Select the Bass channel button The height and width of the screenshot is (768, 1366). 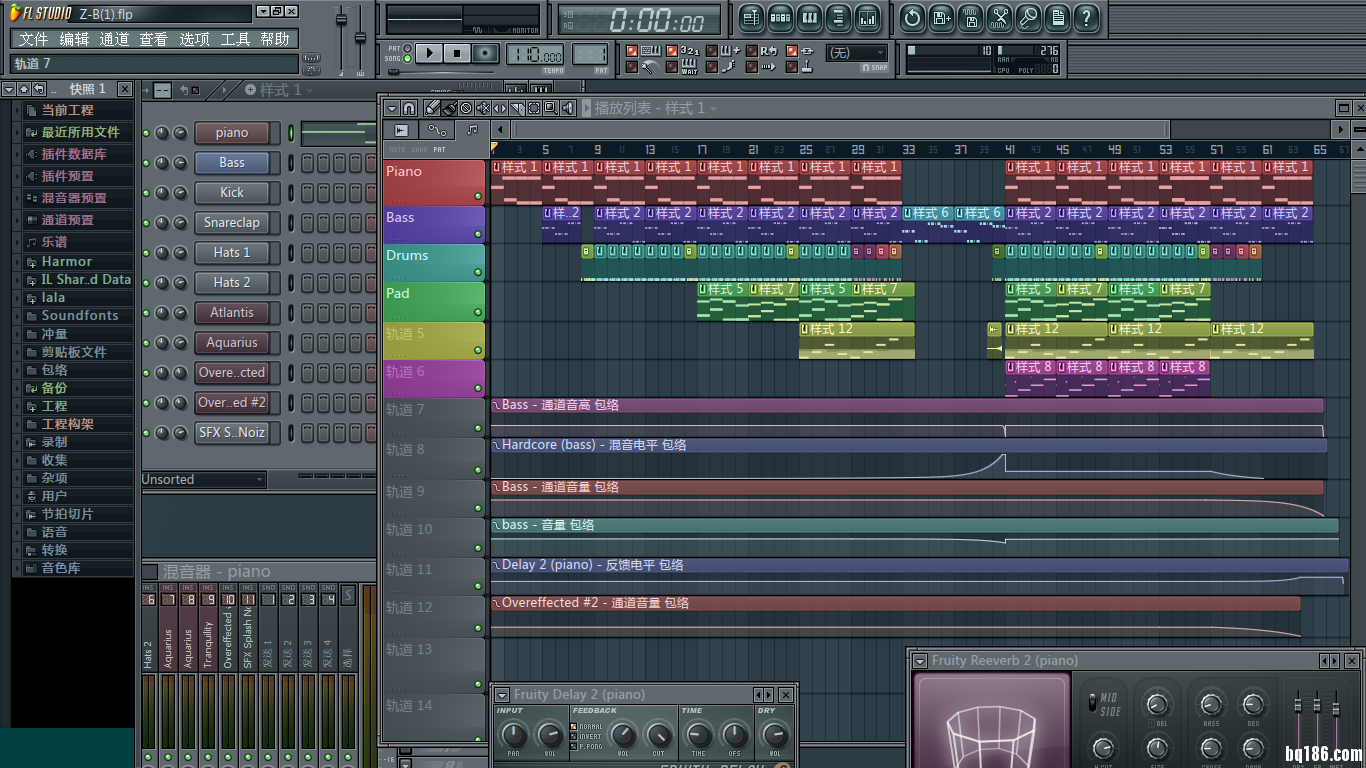pos(232,163)
